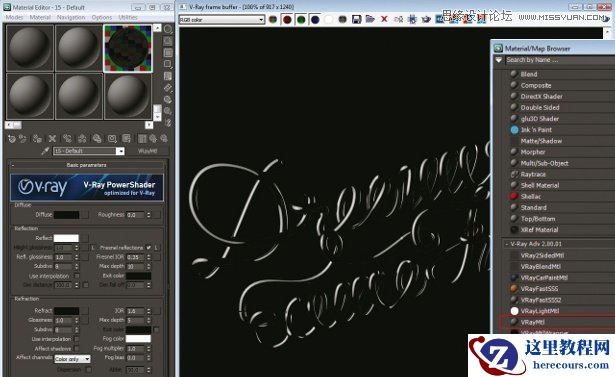Switch to RGB channels in frame buffer
Viewport: 615px width, 377px height.
[x=273, y=19]
